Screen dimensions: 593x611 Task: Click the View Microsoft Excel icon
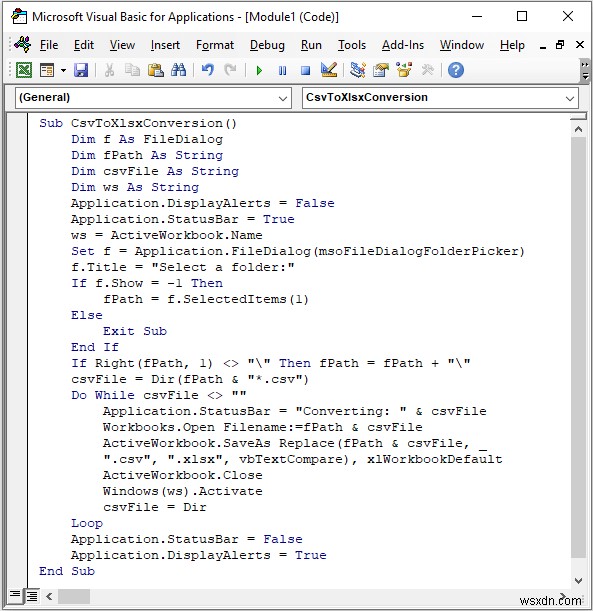click(24, 70)
